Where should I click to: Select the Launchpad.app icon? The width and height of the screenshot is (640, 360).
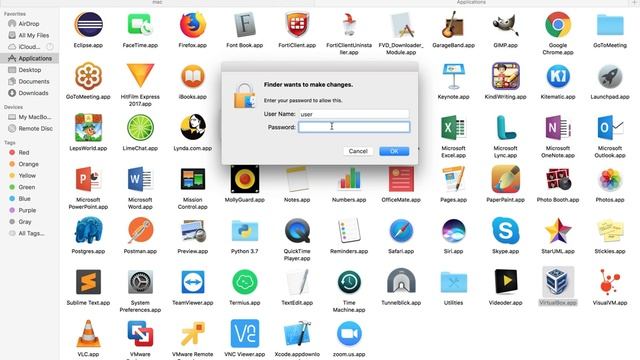[610, 76]
